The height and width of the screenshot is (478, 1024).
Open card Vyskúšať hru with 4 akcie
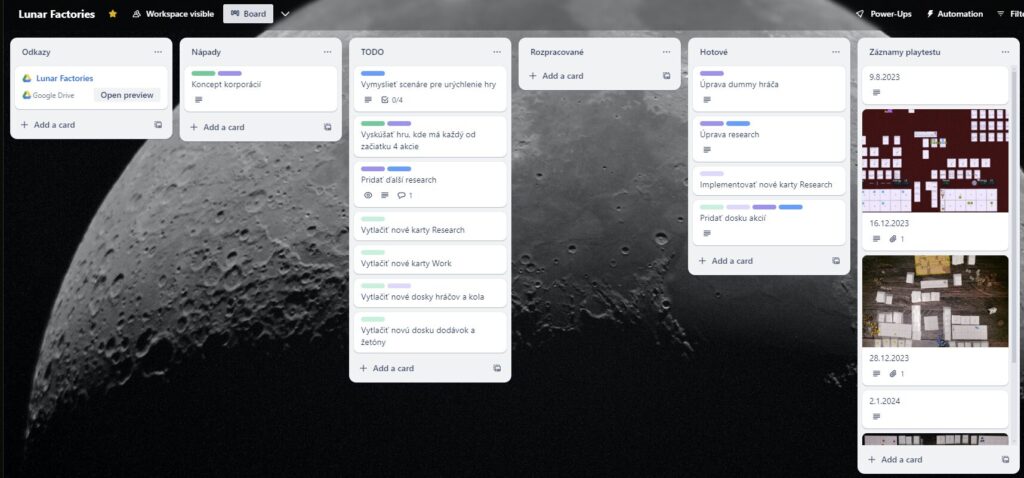pos(430,136)
